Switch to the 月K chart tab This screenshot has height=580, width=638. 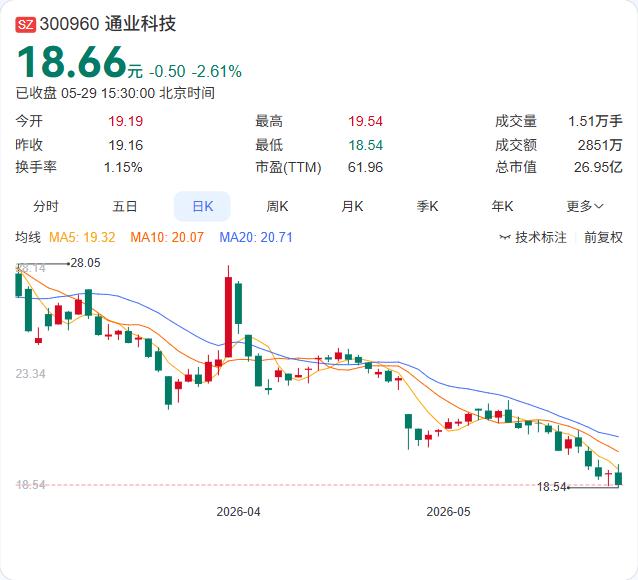tap(352, 206)
